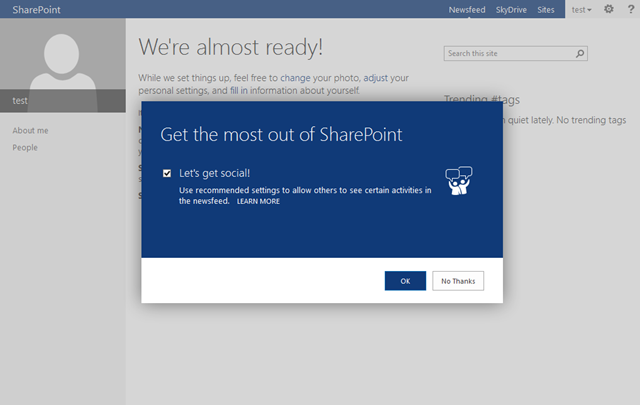Viewport: 640px width, 405px height.
Task: Click the Let's get social! label
Action: (x=214, y=174)
